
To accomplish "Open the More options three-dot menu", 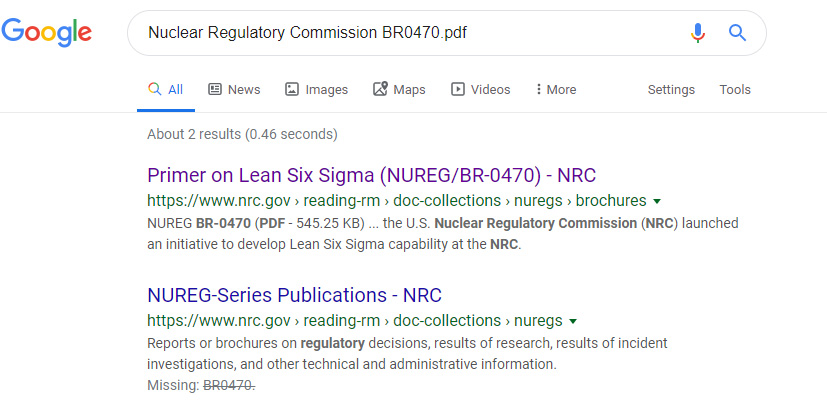I will (x=556, y=90).
